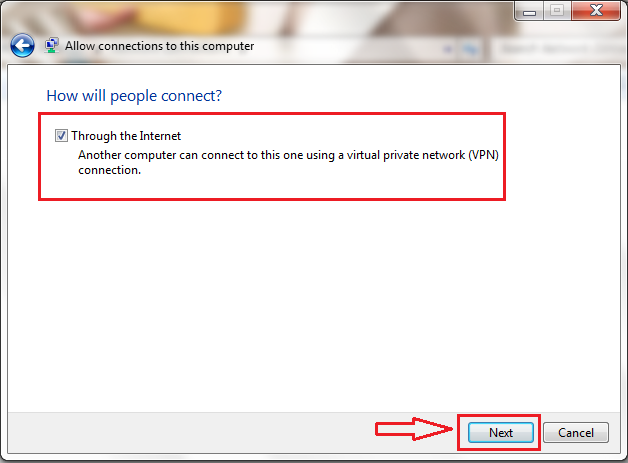Cancel the incoming connection wizard
The width and height of the screenshot is (628, 463).
(576, 433)
